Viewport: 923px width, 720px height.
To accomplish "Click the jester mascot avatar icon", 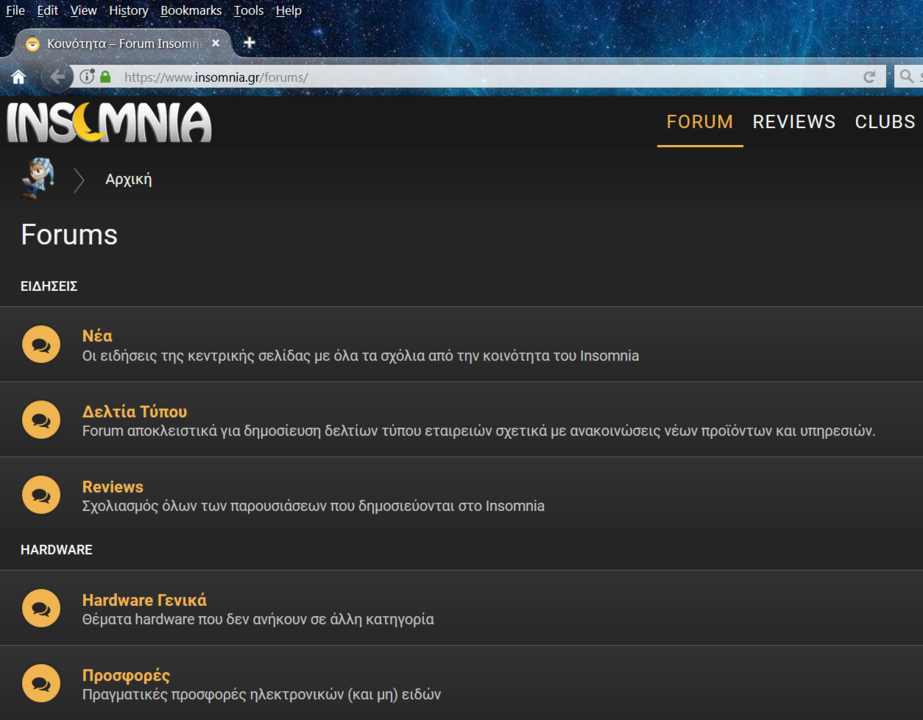I will (x=38, y=178).
